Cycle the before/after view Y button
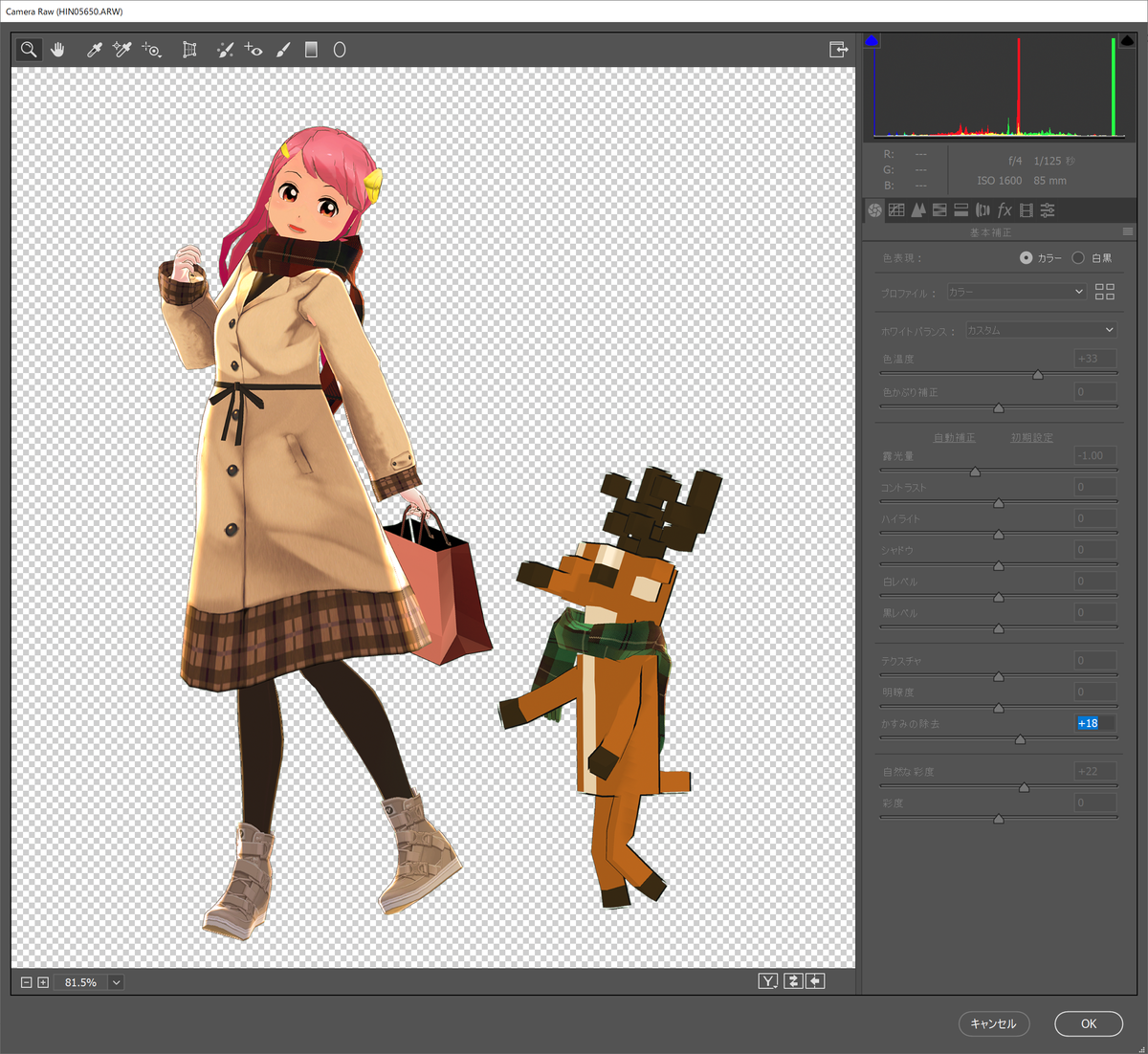 pyautogui.click(x=768, y=981)
